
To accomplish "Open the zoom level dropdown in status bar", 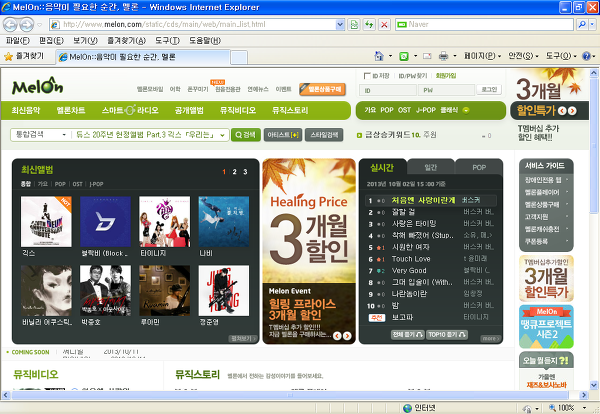I will pyautogui.click(x=584, y=408).
